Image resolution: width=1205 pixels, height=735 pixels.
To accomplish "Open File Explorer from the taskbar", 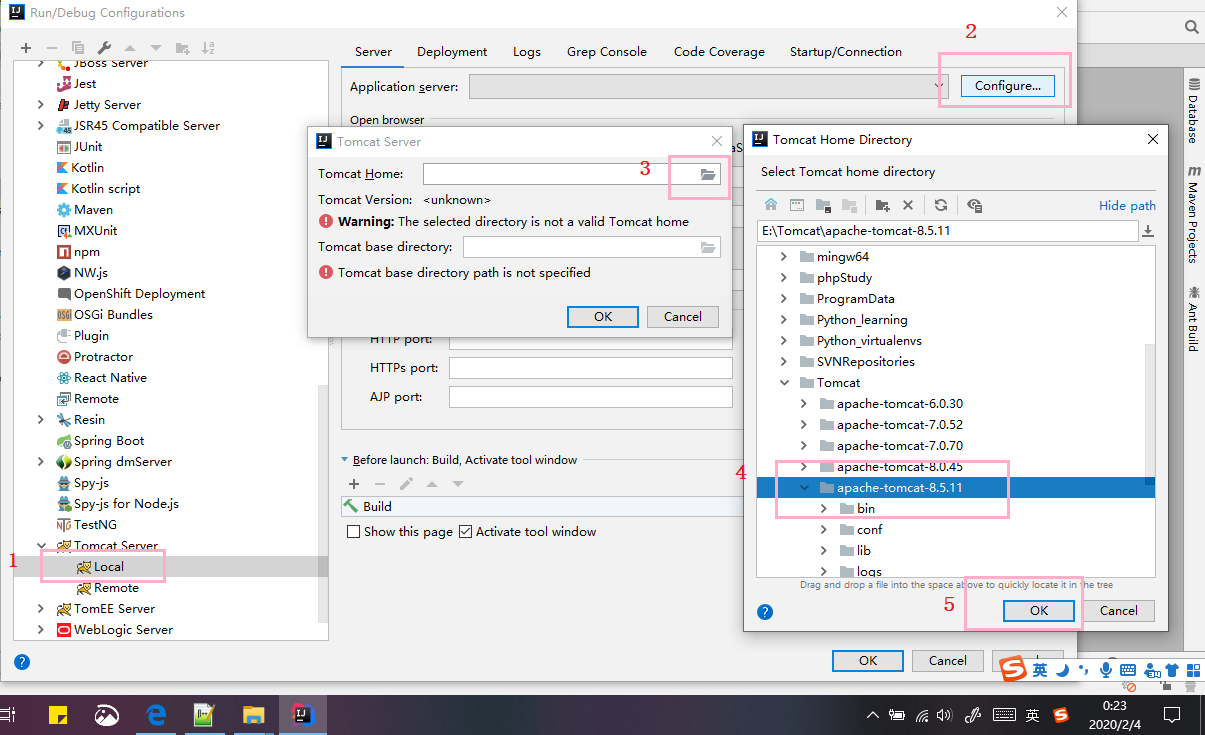I will (253, 714).
